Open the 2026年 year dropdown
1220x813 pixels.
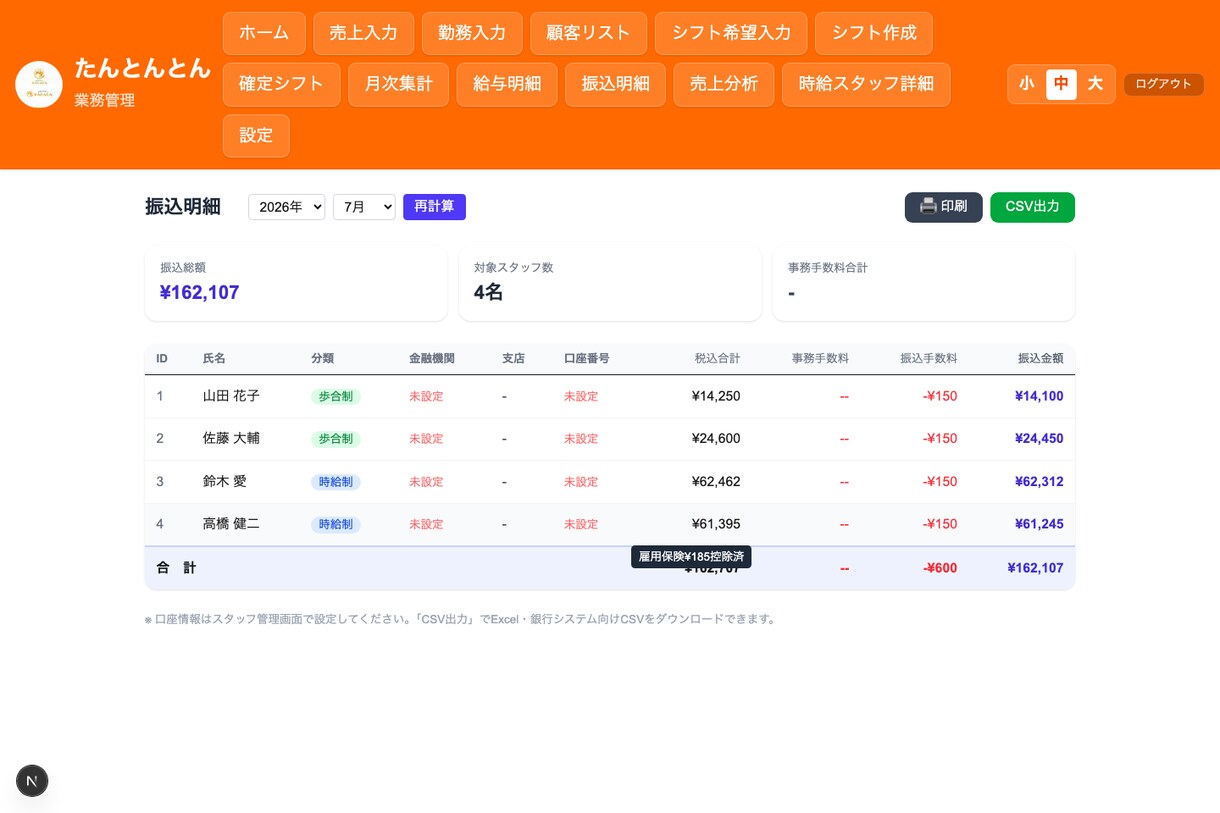tap(287, 207)
